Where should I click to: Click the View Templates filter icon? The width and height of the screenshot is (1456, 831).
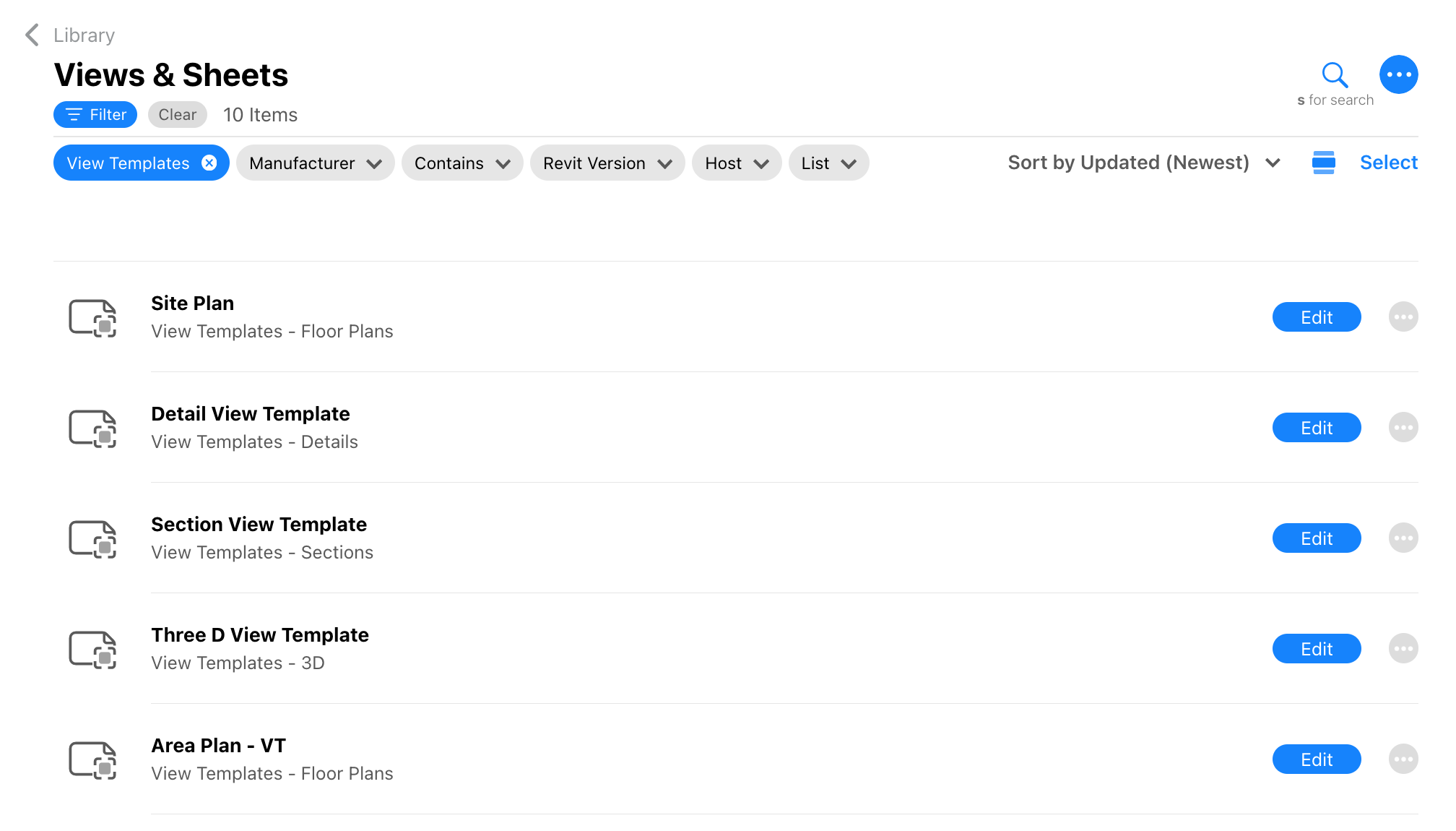(208, 163)
